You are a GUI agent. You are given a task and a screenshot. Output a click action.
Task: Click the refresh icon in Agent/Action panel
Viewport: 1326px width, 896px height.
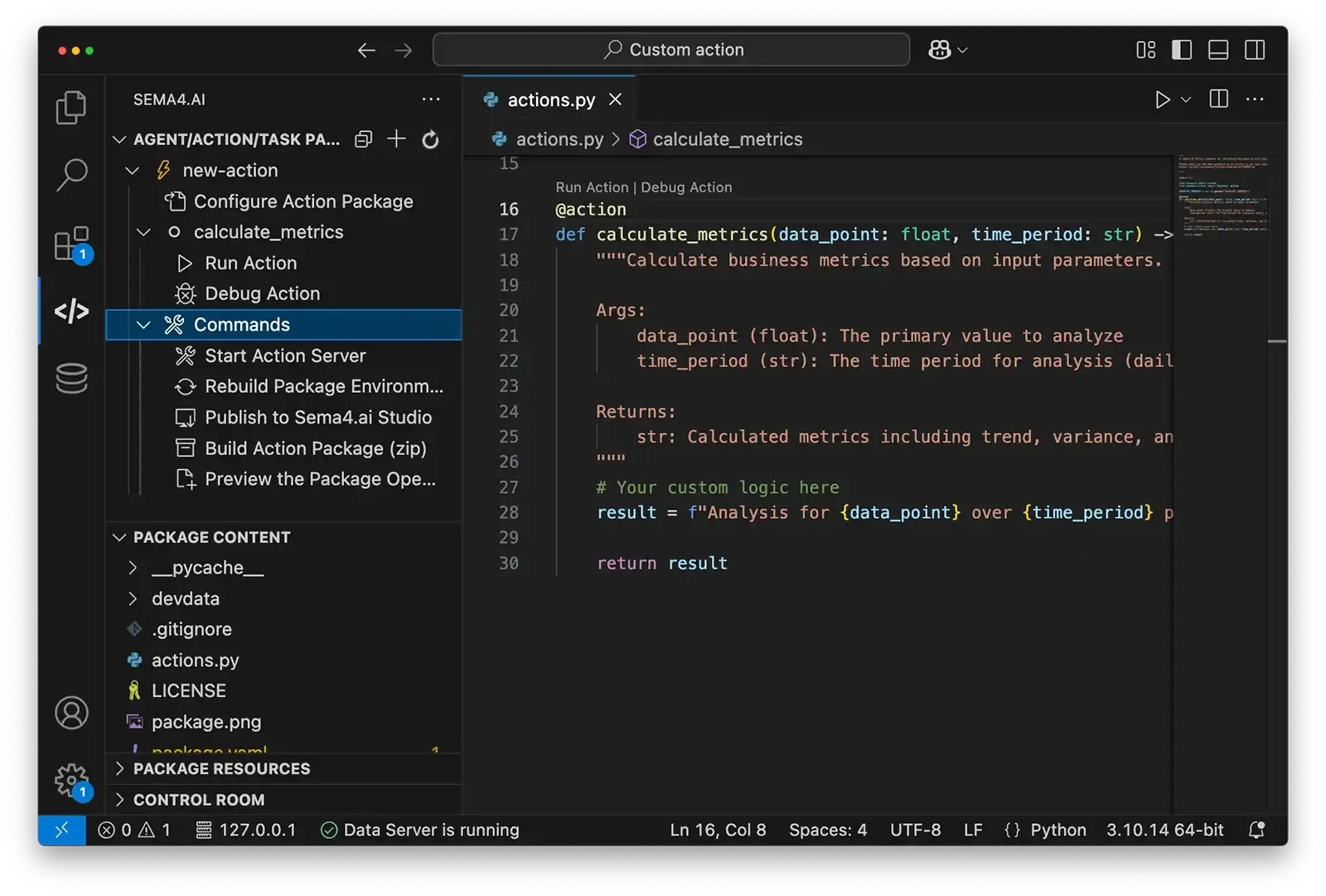(x=430, y=139)
